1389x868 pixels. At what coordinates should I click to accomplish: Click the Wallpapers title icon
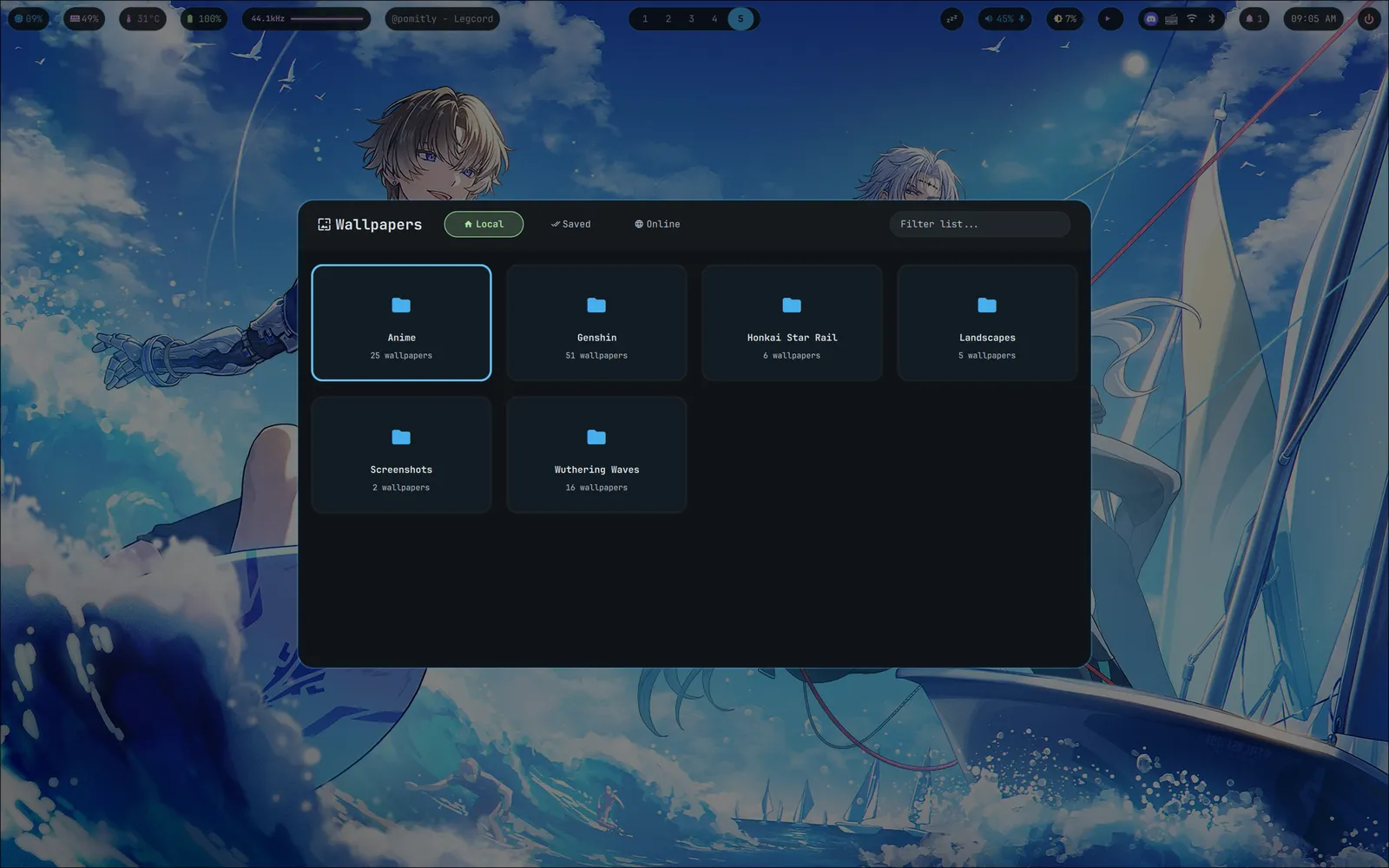pyautogui.click(x=324, y=225)
